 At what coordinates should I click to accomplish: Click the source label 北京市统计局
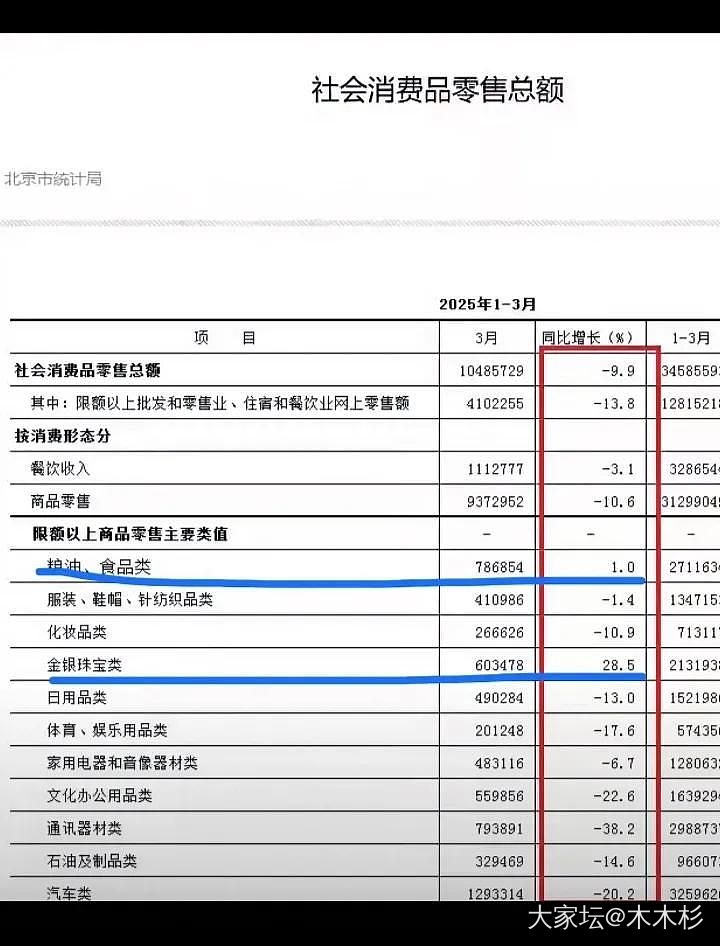pyautogui.click(x=53, y=179)
